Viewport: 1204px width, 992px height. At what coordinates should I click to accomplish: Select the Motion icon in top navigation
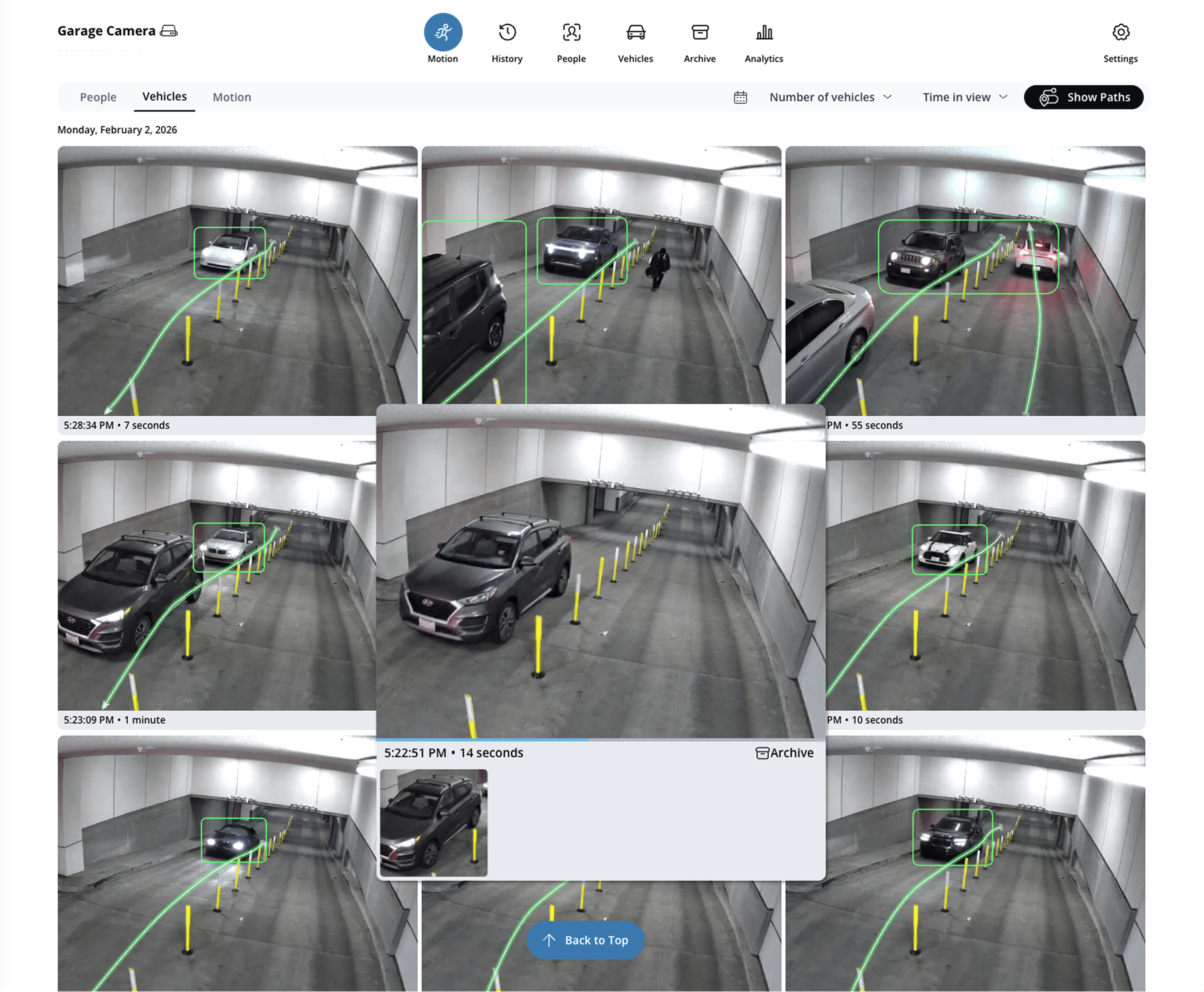point(443,33)
